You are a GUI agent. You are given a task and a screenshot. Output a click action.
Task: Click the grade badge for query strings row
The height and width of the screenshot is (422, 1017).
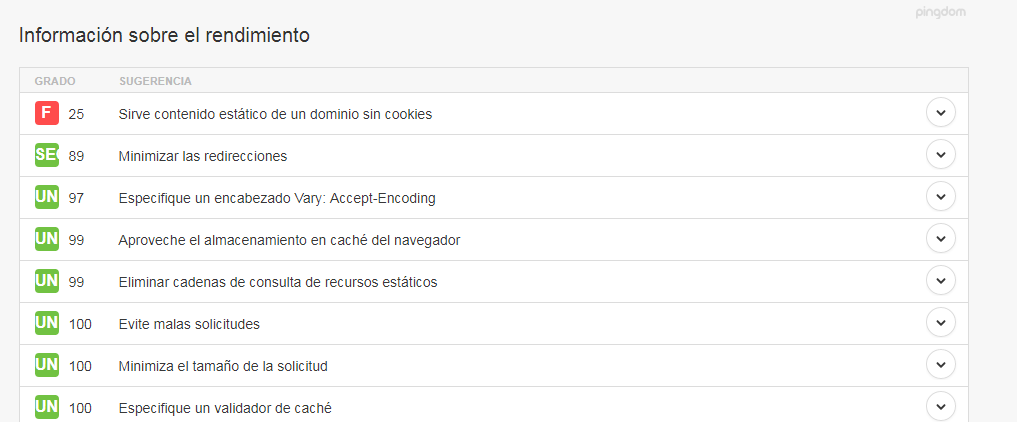(x=47, y=282)
